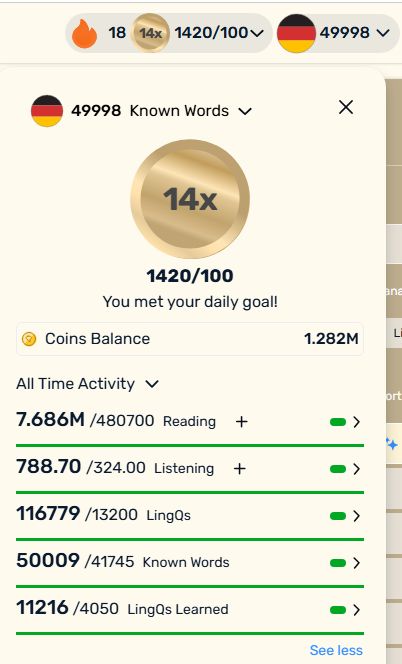The height and width of the screenshot is (664, 402).
Task: Click the green progress bar under Listening
Action: coord(190,492)
